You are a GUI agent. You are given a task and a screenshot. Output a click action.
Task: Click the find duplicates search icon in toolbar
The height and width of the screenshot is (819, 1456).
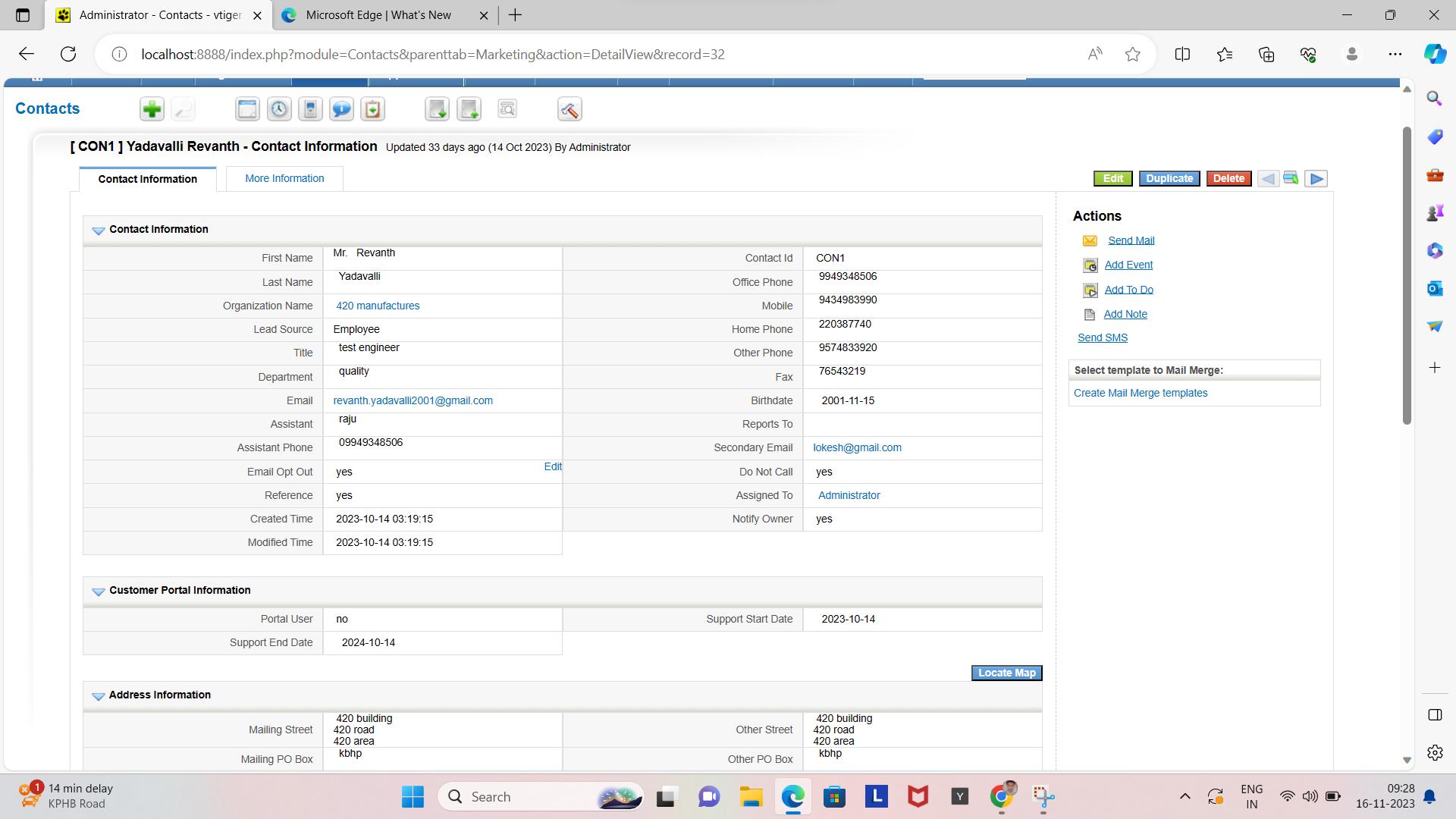(507, 108)
